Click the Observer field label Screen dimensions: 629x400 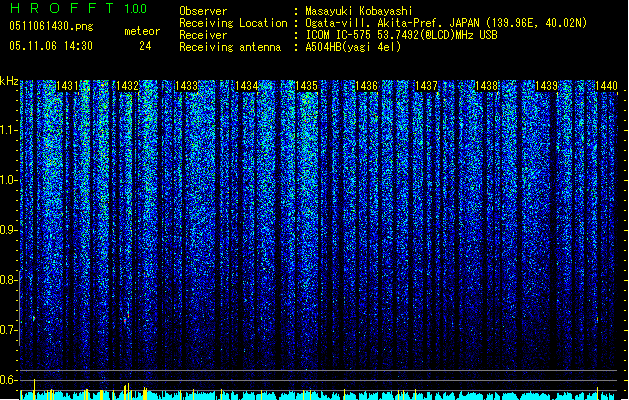coord(203,11)
